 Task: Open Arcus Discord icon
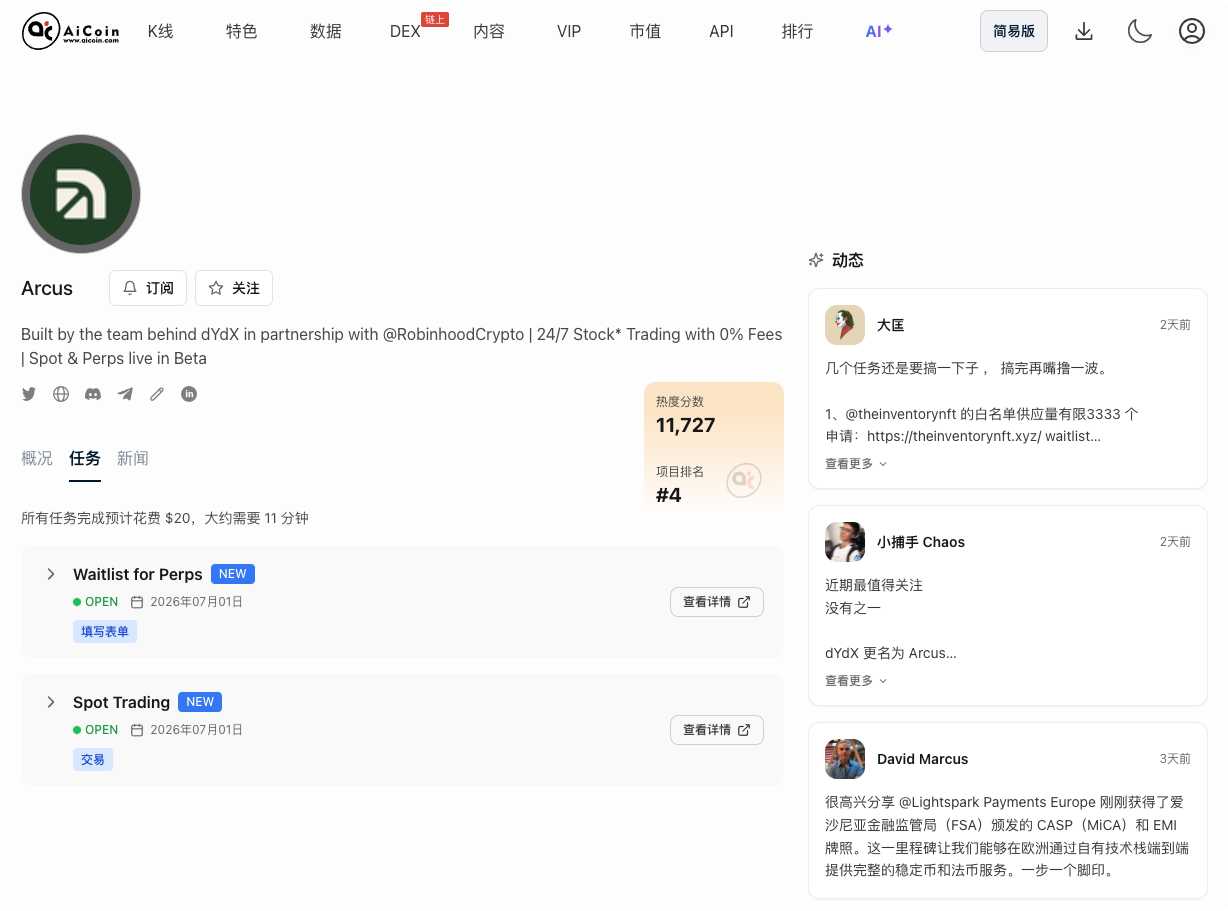tap(93, 394)
